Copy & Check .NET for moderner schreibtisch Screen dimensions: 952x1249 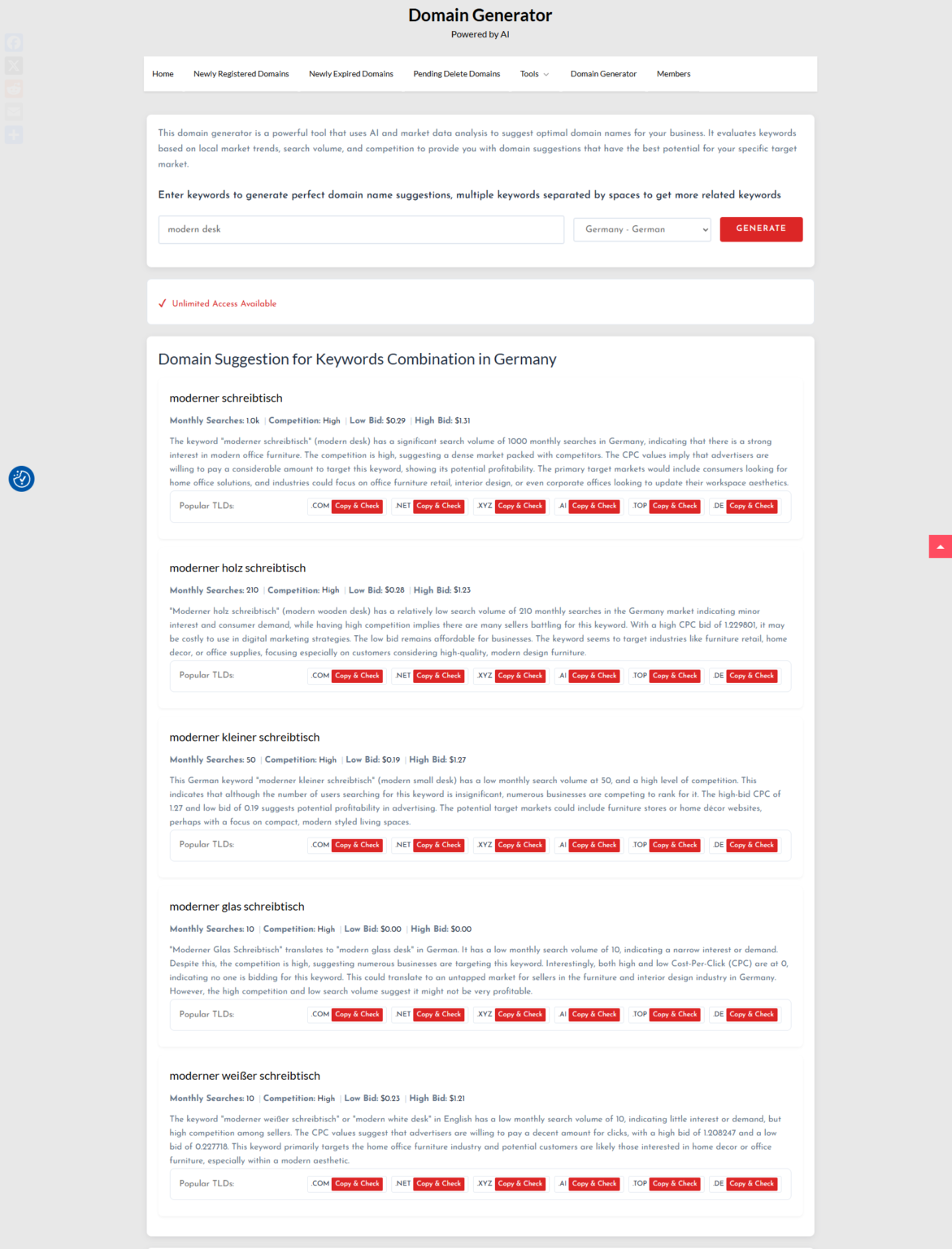tap(438, 506)
